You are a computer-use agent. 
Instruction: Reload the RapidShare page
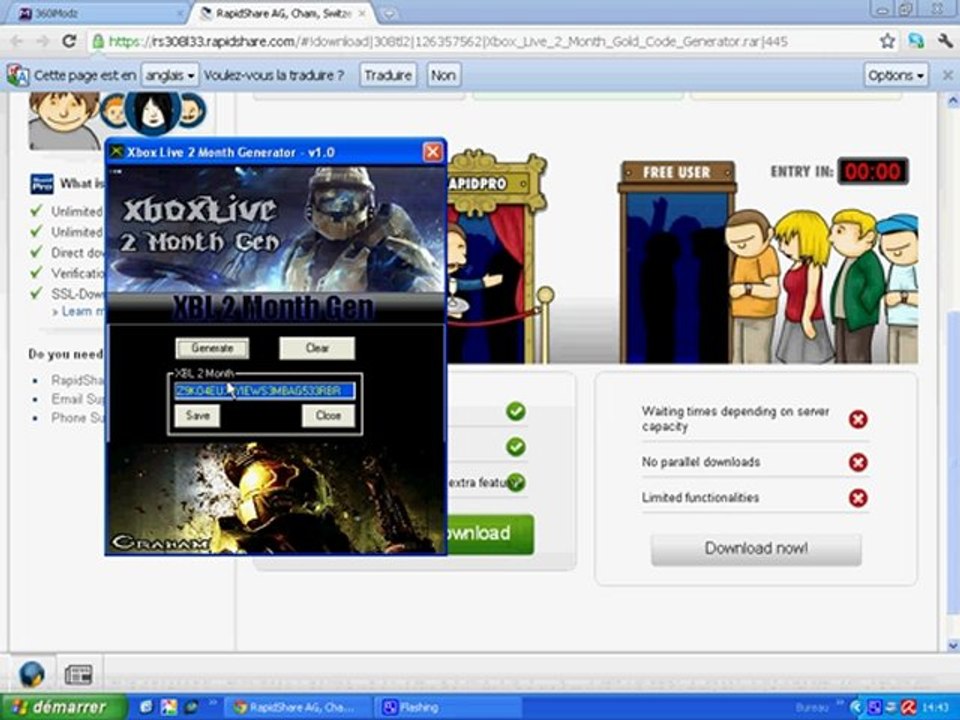point(69,42)
